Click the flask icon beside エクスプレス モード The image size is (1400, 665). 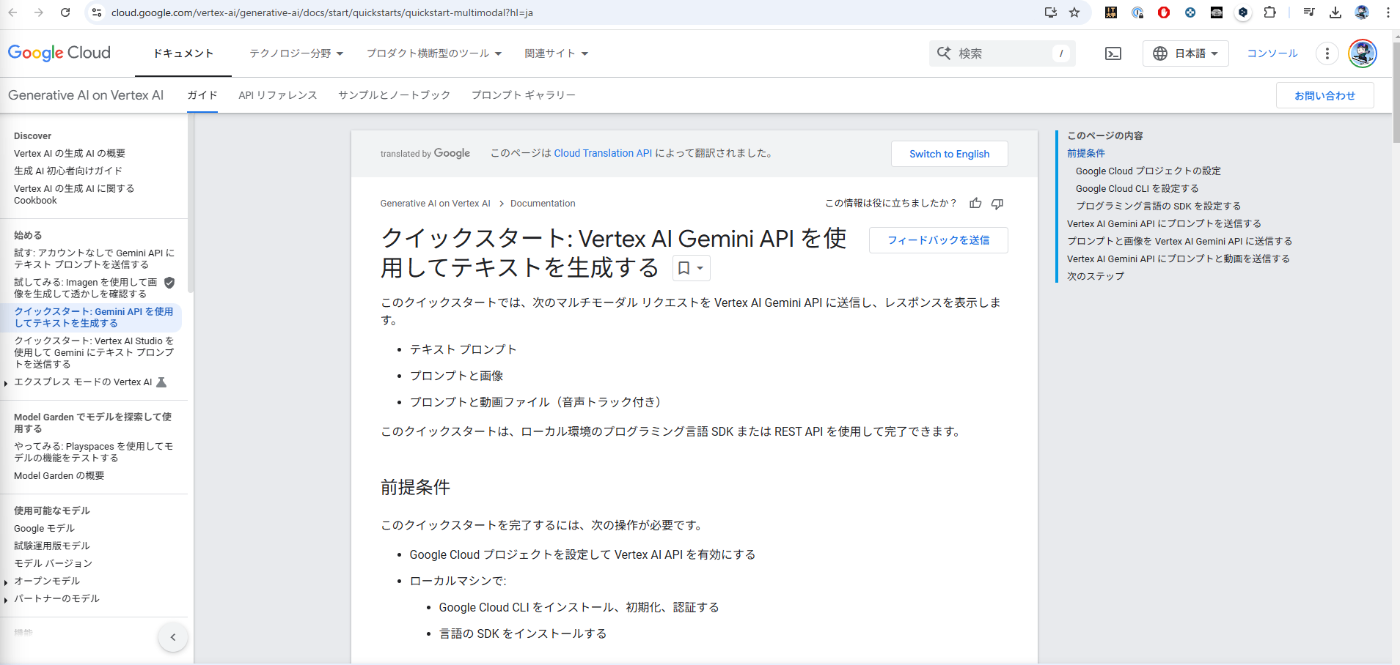pyautogui.click(x=162, y=382)
